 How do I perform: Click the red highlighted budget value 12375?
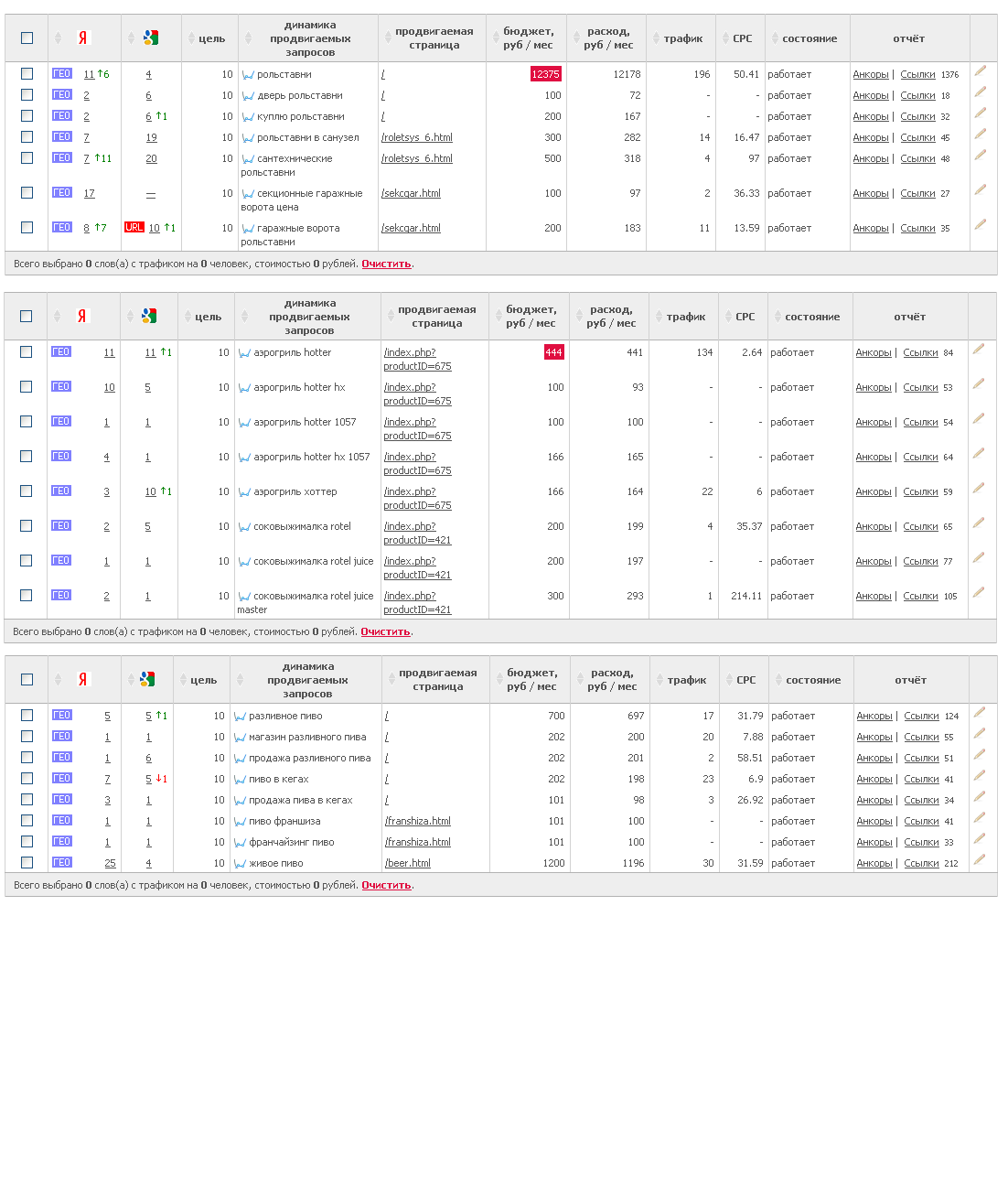click(x=545, y=74)
